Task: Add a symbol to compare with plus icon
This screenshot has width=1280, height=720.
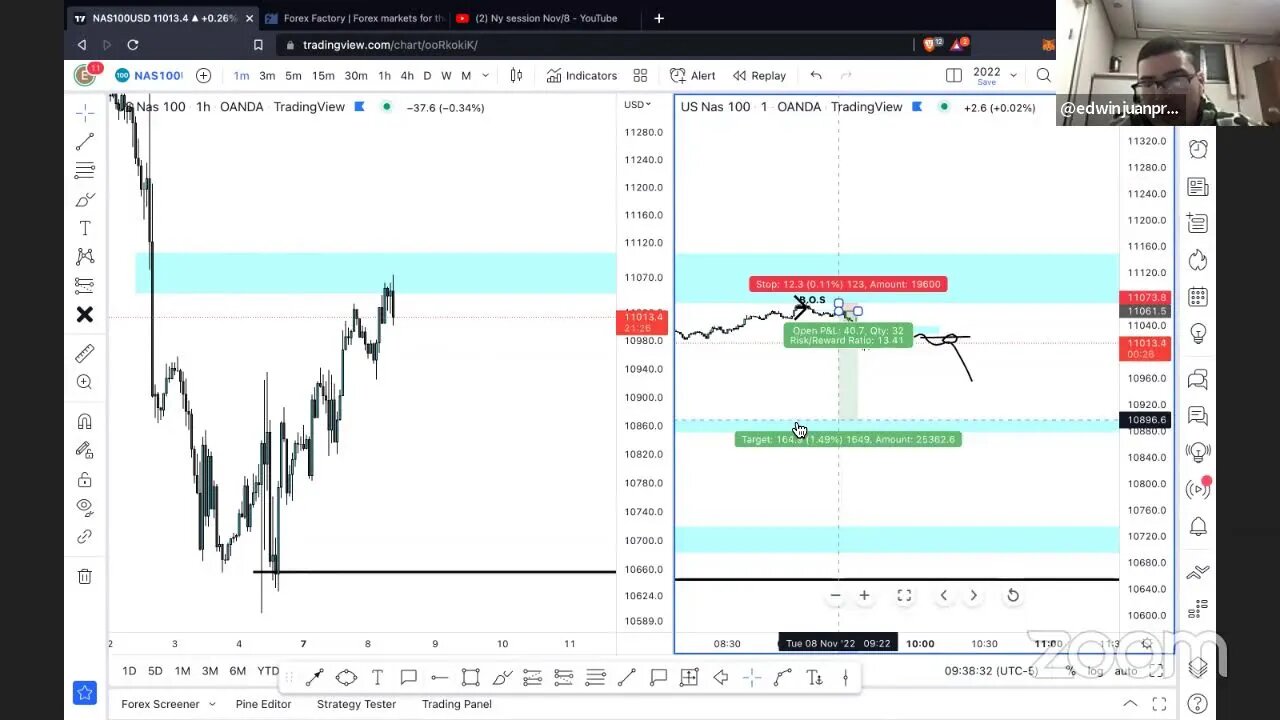Action: (203, 75)
